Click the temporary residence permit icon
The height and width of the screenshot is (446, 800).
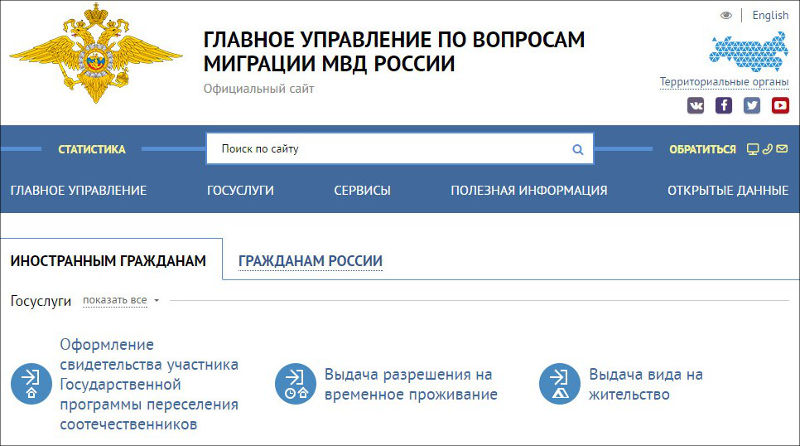295,384
